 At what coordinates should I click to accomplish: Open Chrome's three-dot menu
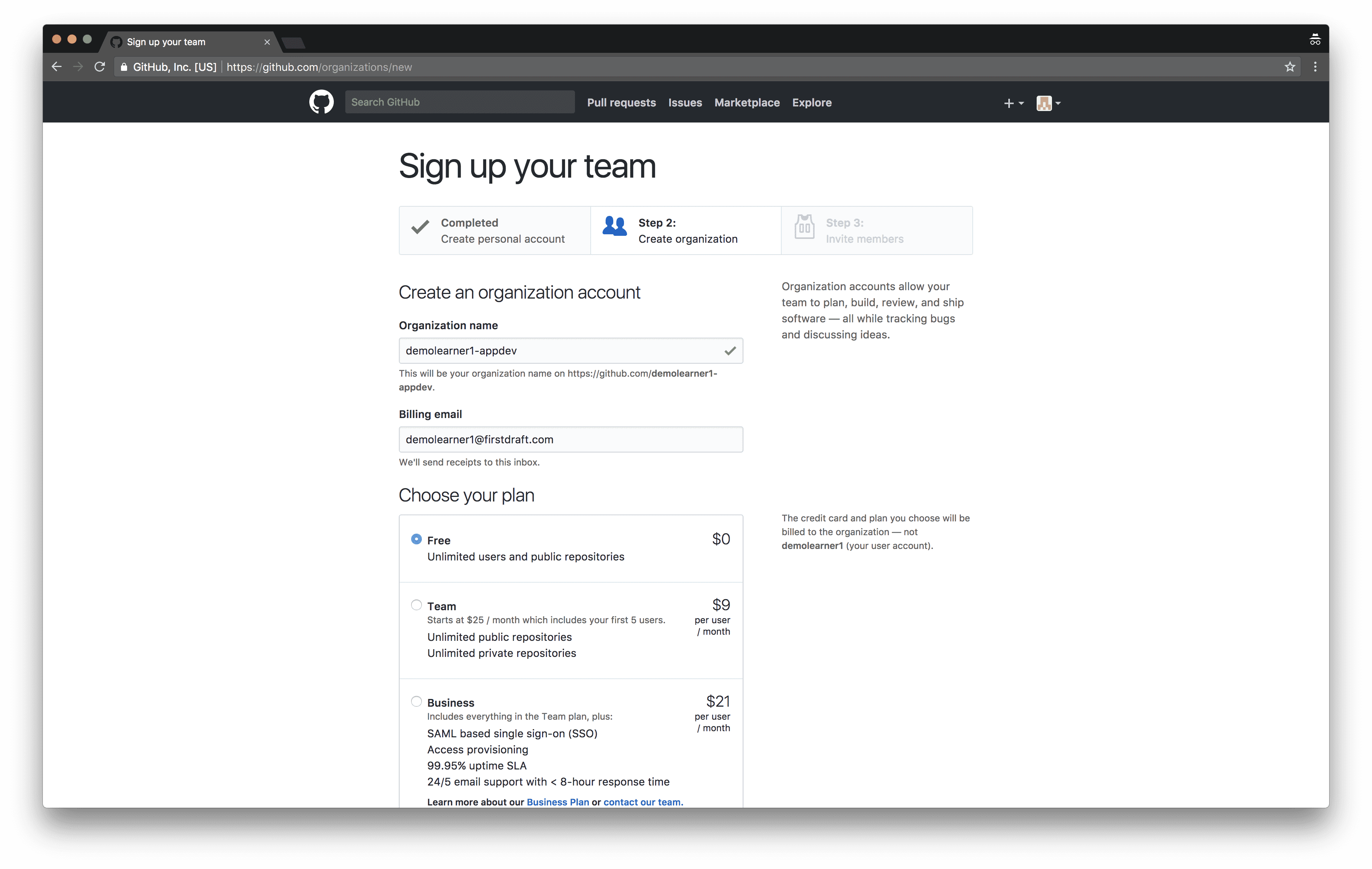[1315, 67]
